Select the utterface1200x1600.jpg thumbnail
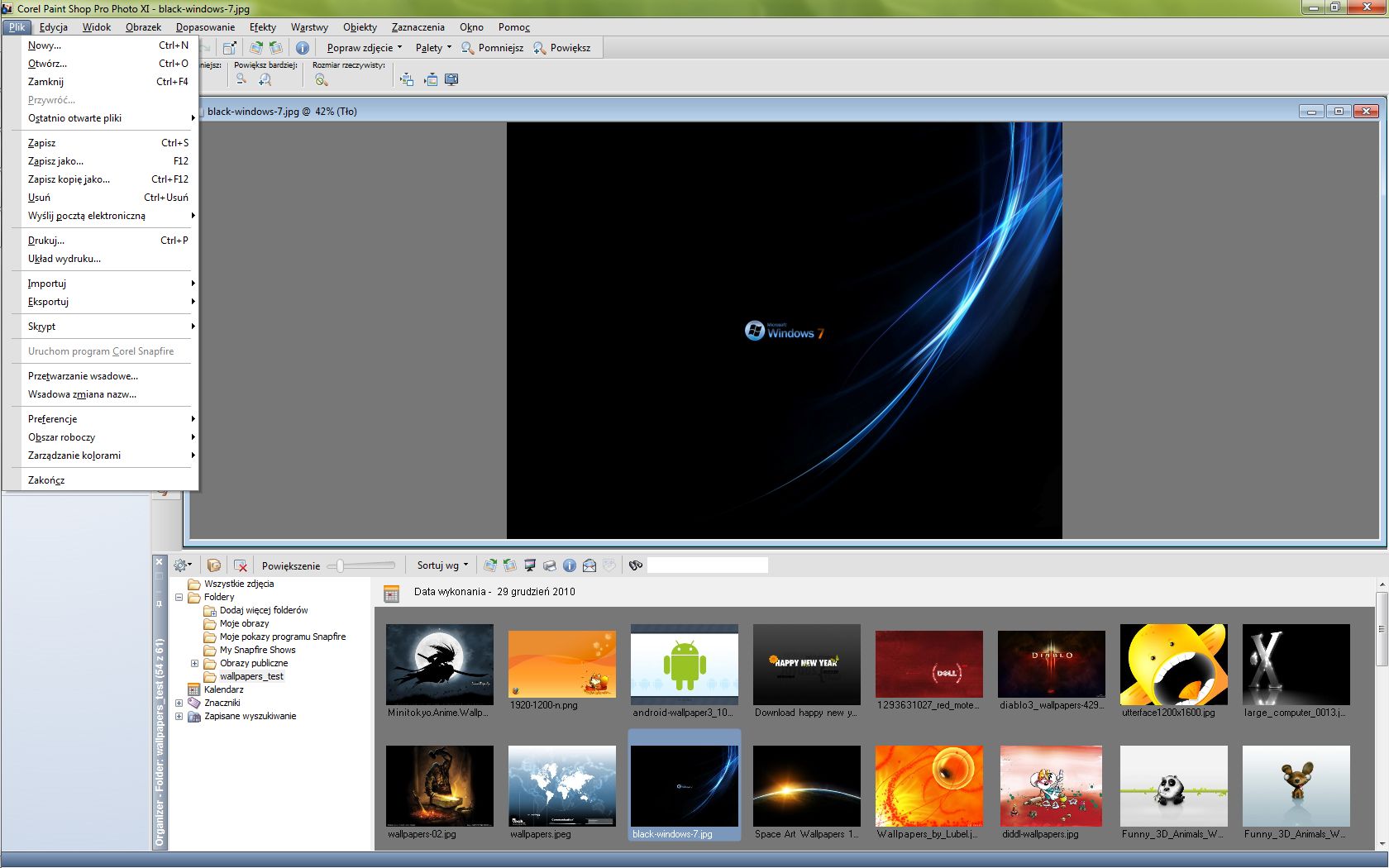This screenshot has width=1389, height=868. [x=1174, y=665]
